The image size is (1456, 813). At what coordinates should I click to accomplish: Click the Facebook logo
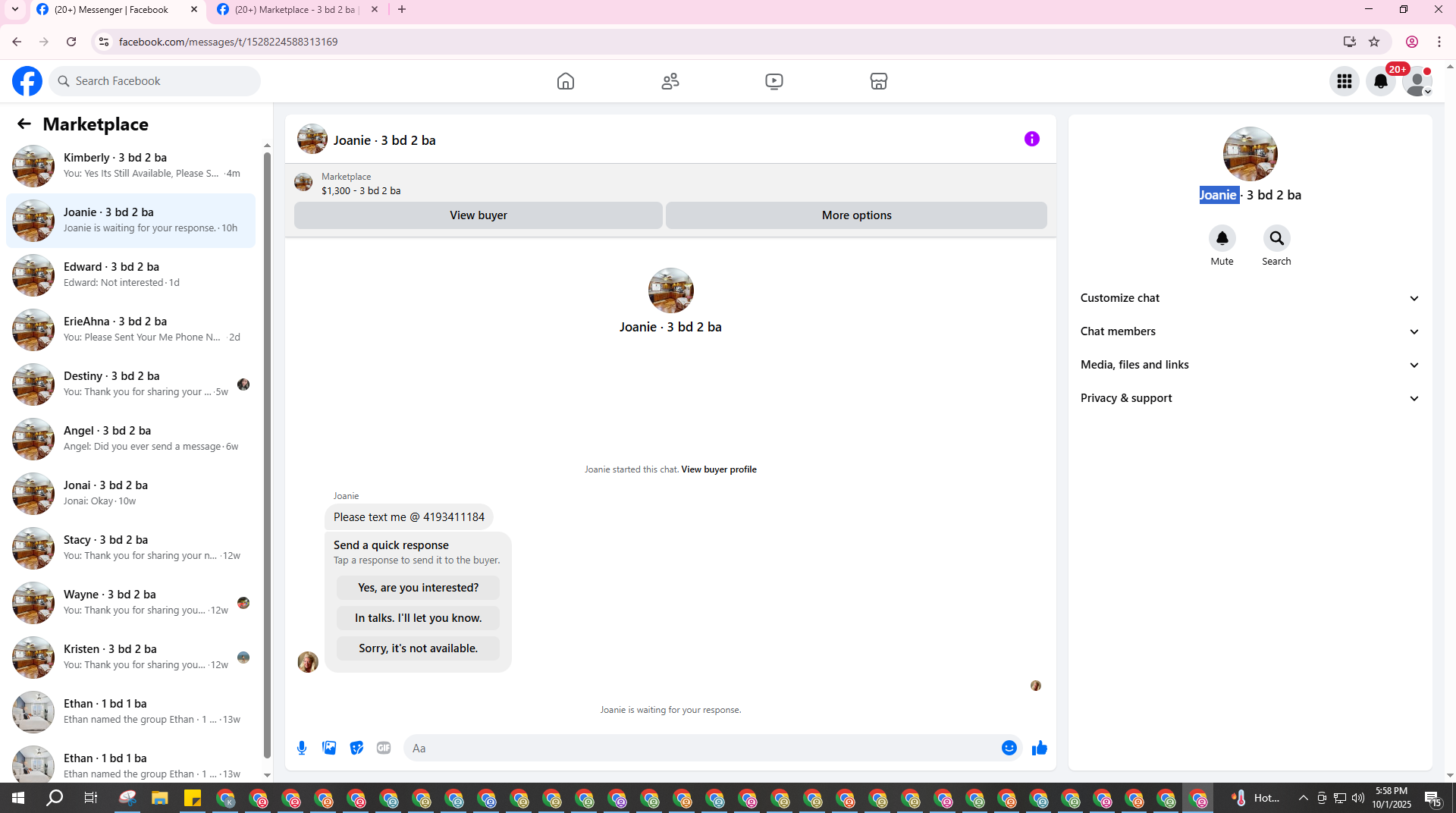pyautogui.click(x=27, y=81)
